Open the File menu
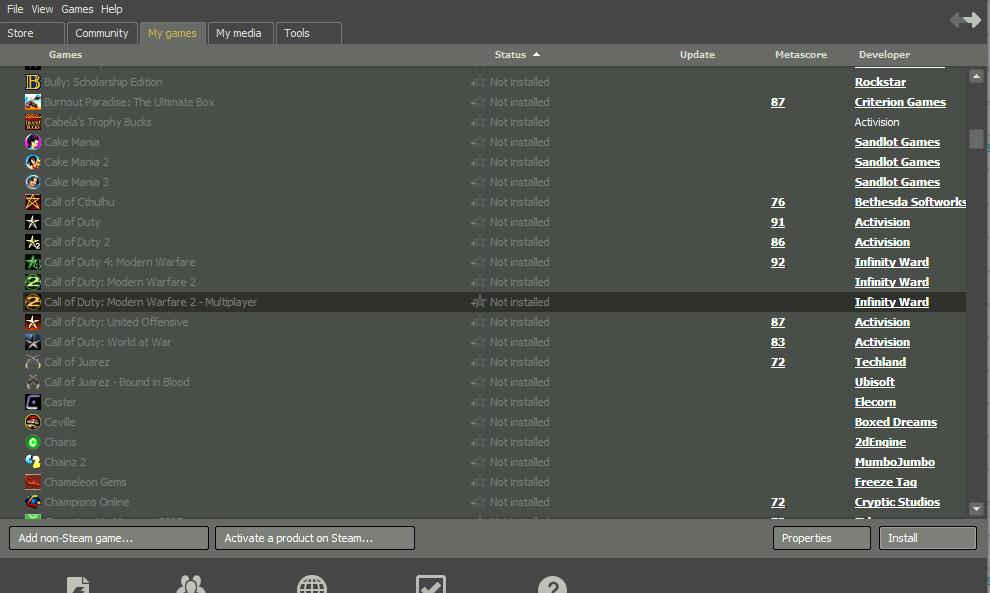Image resolution: width=990 pixels, height=593 pixels. (x=15, y=9)
